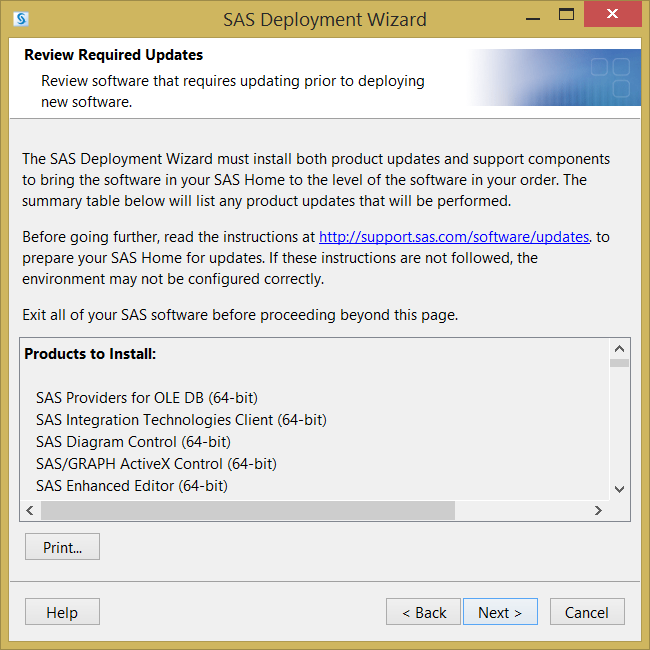650x650 pixels.
Task: Click the vertical scrollbar thumb in list
Action: click(619, 363)
